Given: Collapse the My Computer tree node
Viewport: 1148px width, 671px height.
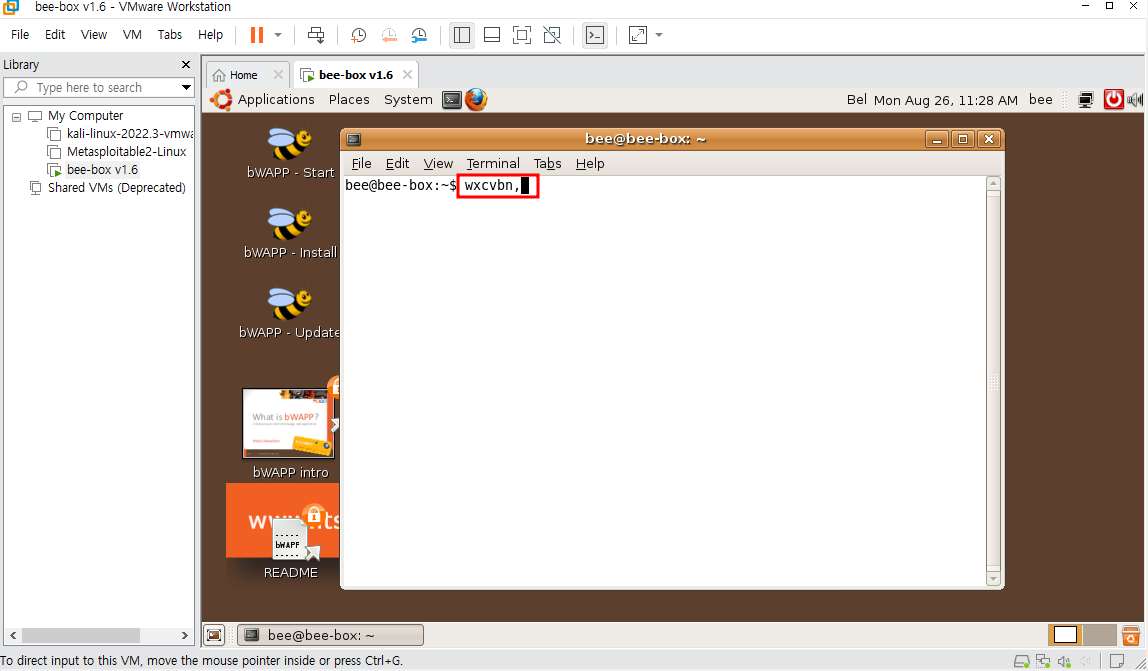Looking at the screenshot, I should click(x=16, y=116).
